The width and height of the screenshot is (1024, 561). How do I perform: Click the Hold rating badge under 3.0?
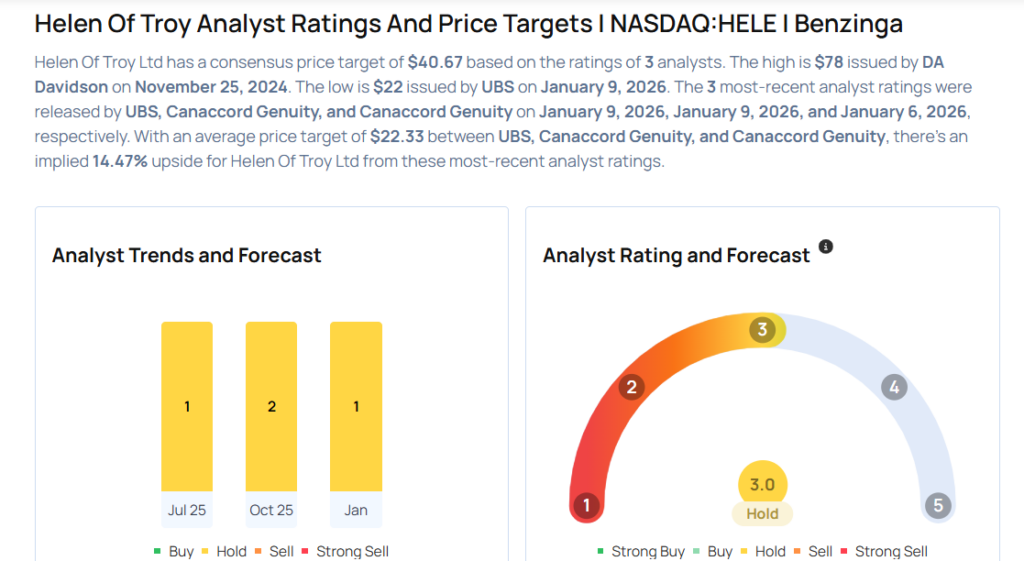[x=762, y=514]
